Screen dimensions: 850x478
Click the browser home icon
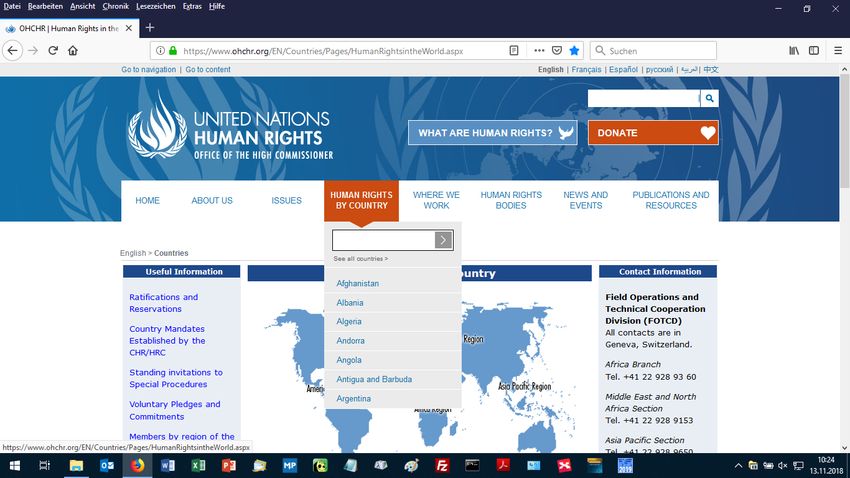[x=73, y=50]
